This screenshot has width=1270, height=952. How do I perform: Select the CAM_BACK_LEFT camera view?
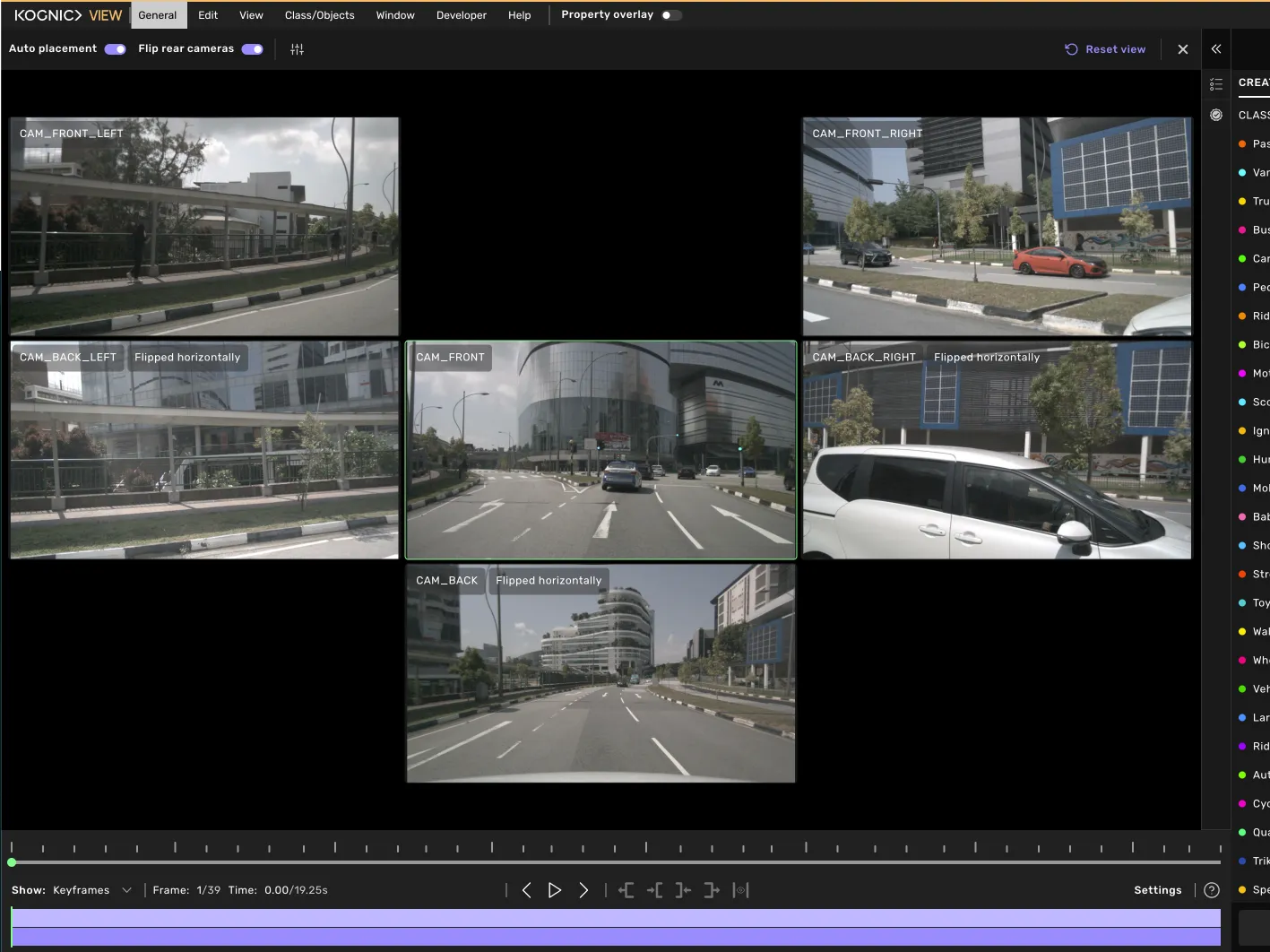coord(204,450)
